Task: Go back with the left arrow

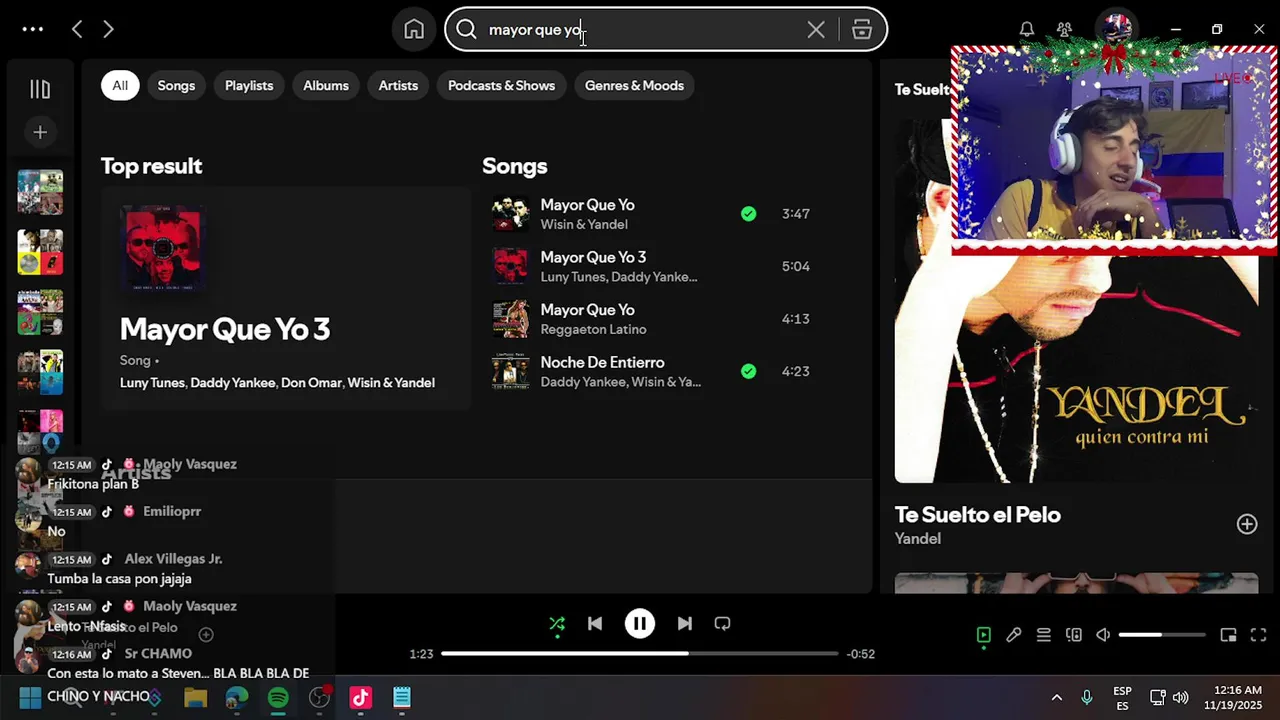Action: tap(77, 29)
